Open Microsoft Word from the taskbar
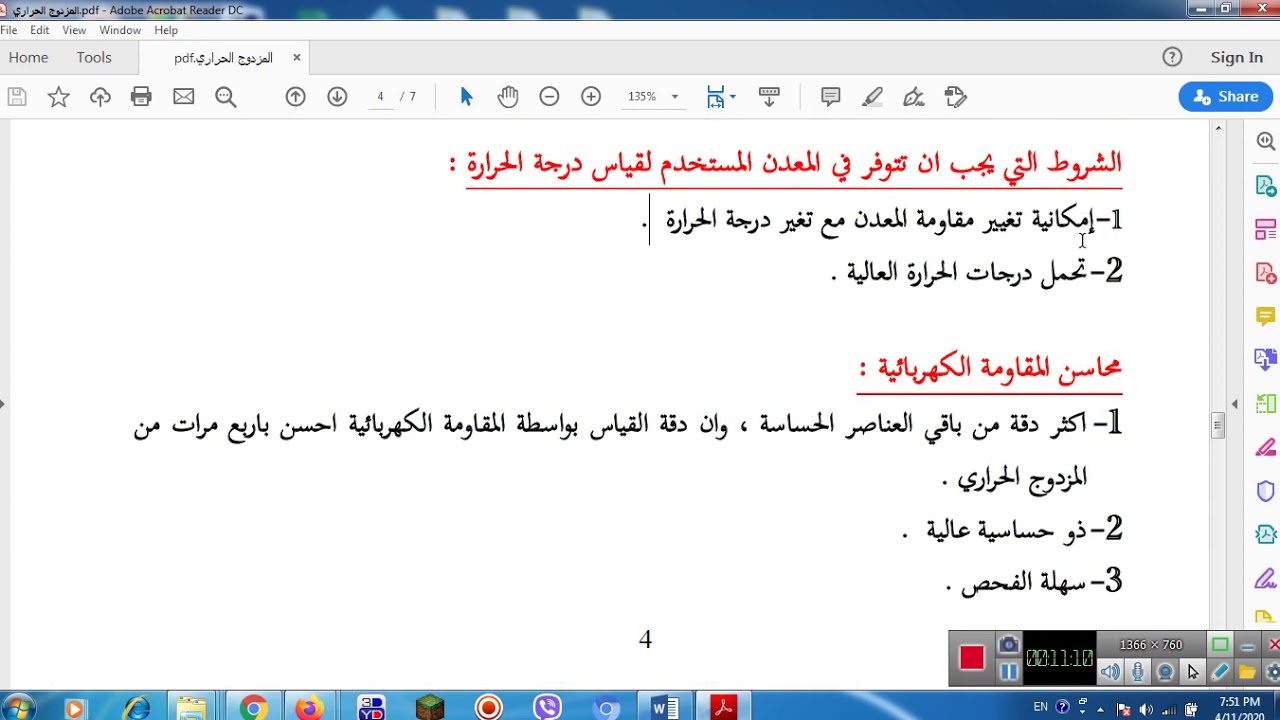 [665, 708]
